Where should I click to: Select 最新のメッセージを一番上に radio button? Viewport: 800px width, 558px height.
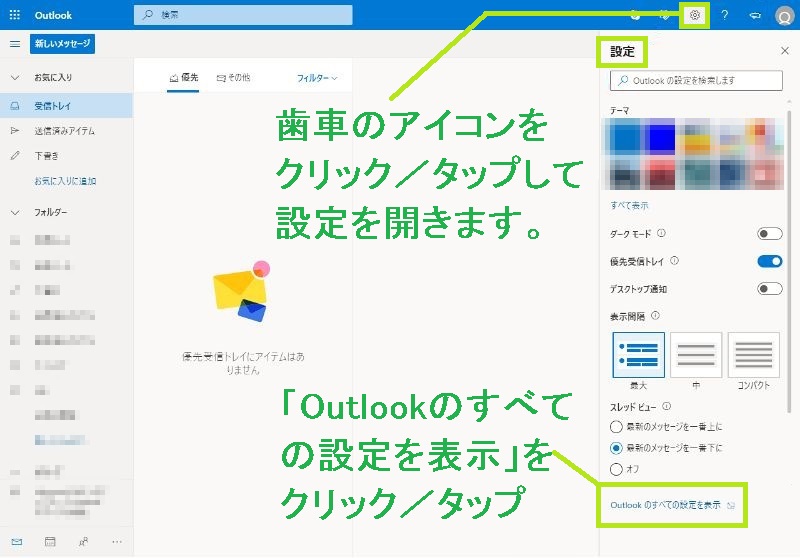616,426
